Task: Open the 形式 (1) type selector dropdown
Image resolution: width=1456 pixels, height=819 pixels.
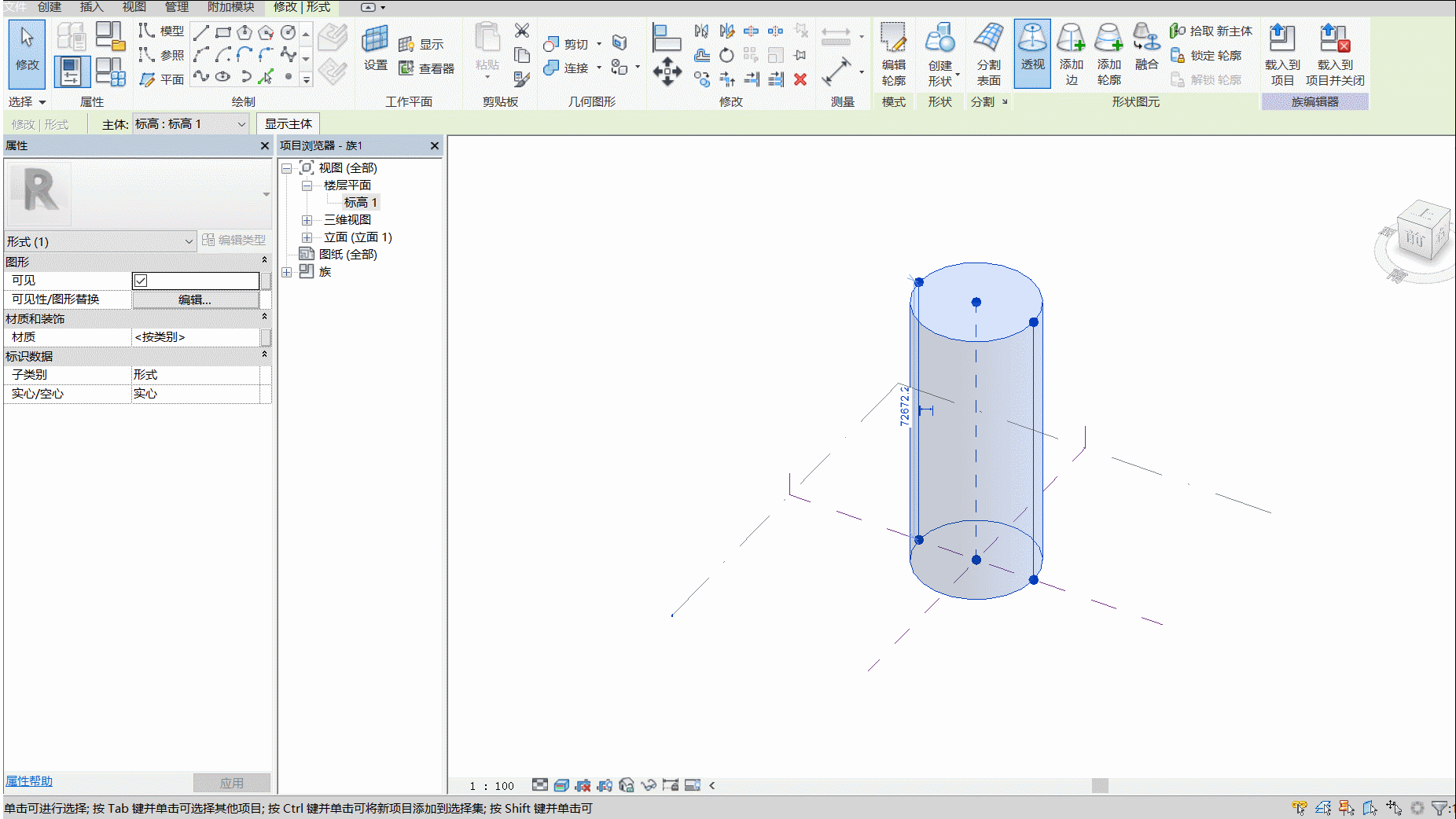Action: pyautogui.click(x=100, y=241)
